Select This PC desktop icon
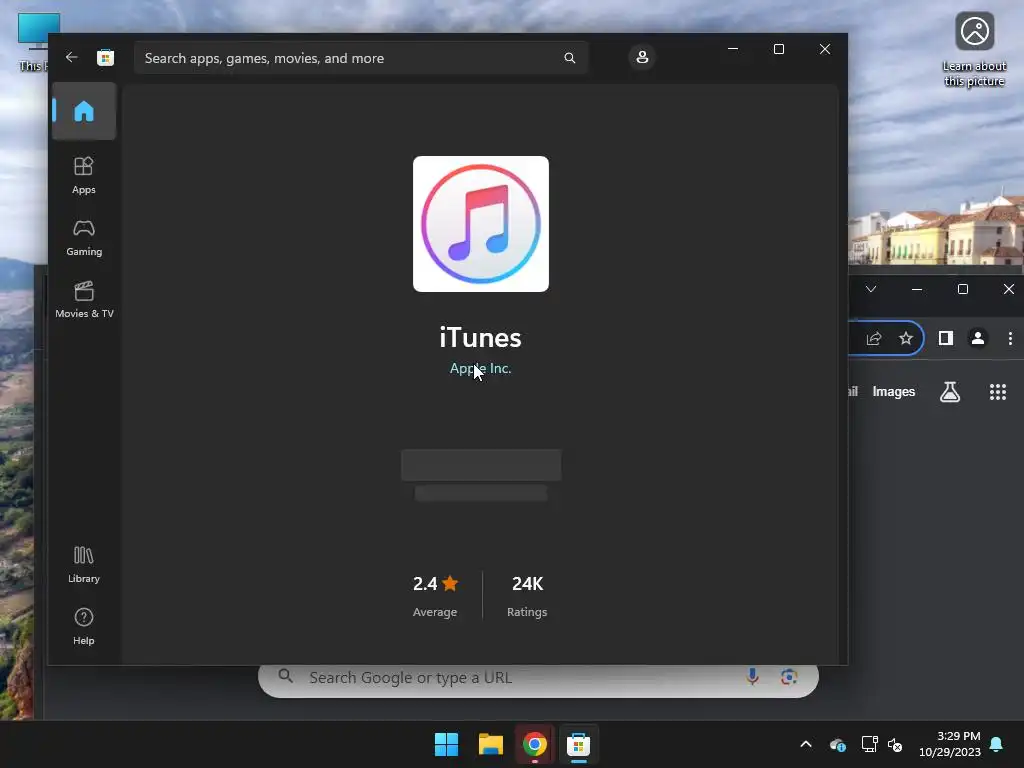Screen dimensions: 1024x768 34,42
